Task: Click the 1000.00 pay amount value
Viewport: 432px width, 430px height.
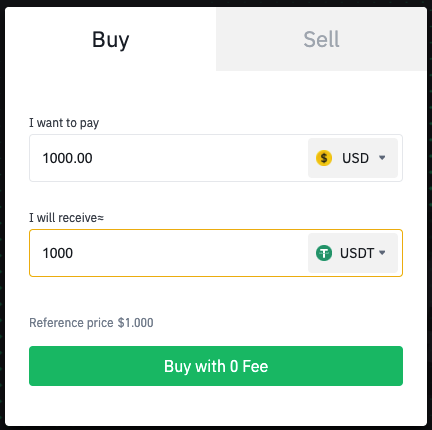Action: click(67, 158)
